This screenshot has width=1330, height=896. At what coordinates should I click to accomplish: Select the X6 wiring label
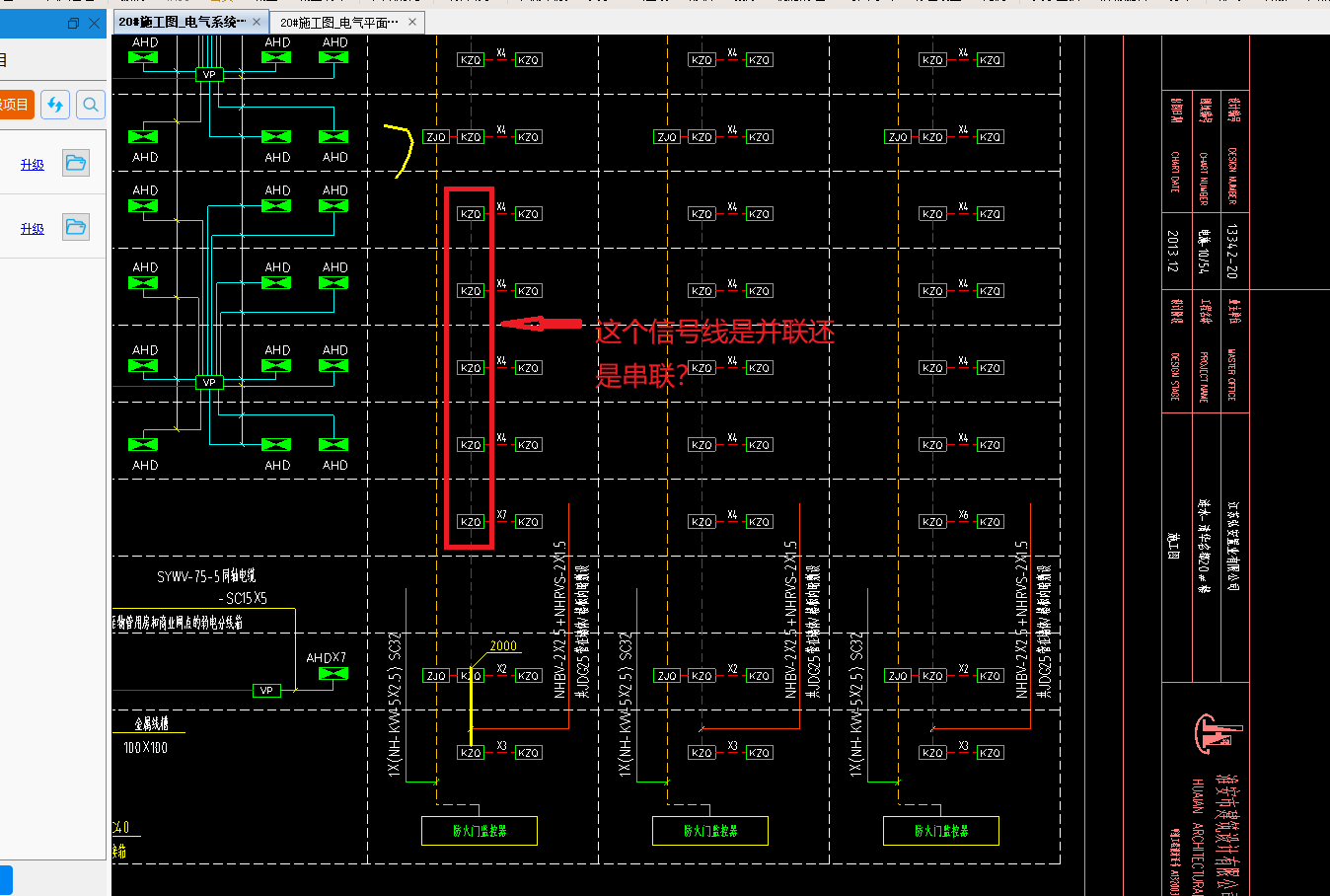pyautogui.click(x=963, y=515)
